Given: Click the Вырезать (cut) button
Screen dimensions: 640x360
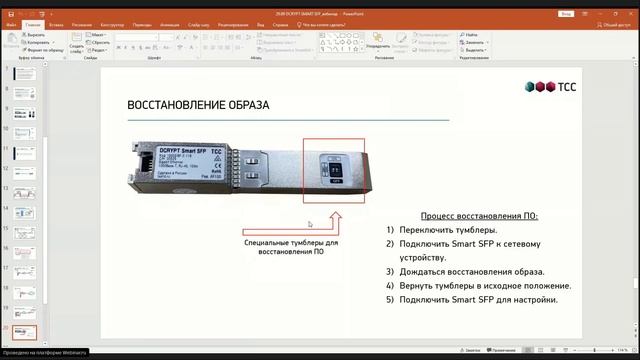Looking at the screenshot, I should click(33, 35).
